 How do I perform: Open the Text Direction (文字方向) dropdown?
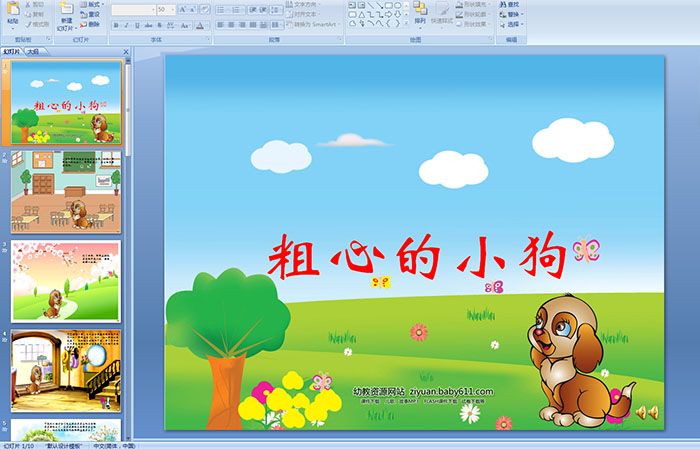coord(302,4)
